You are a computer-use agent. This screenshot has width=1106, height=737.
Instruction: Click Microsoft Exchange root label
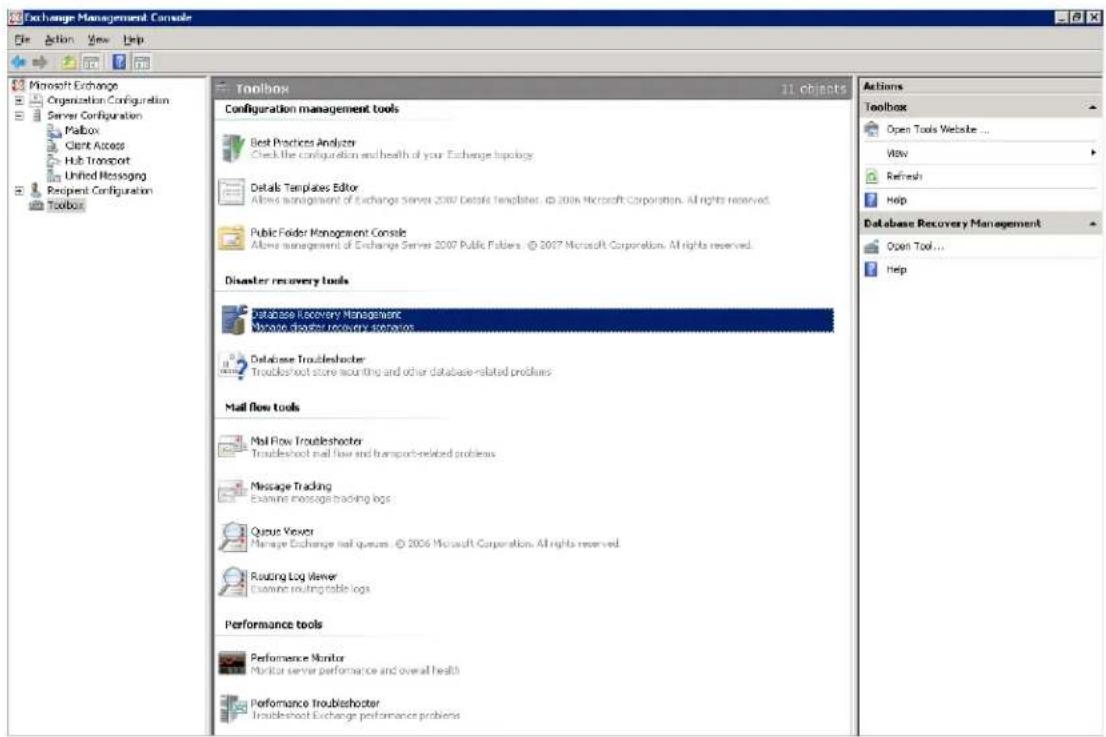[x=73, y=85]
